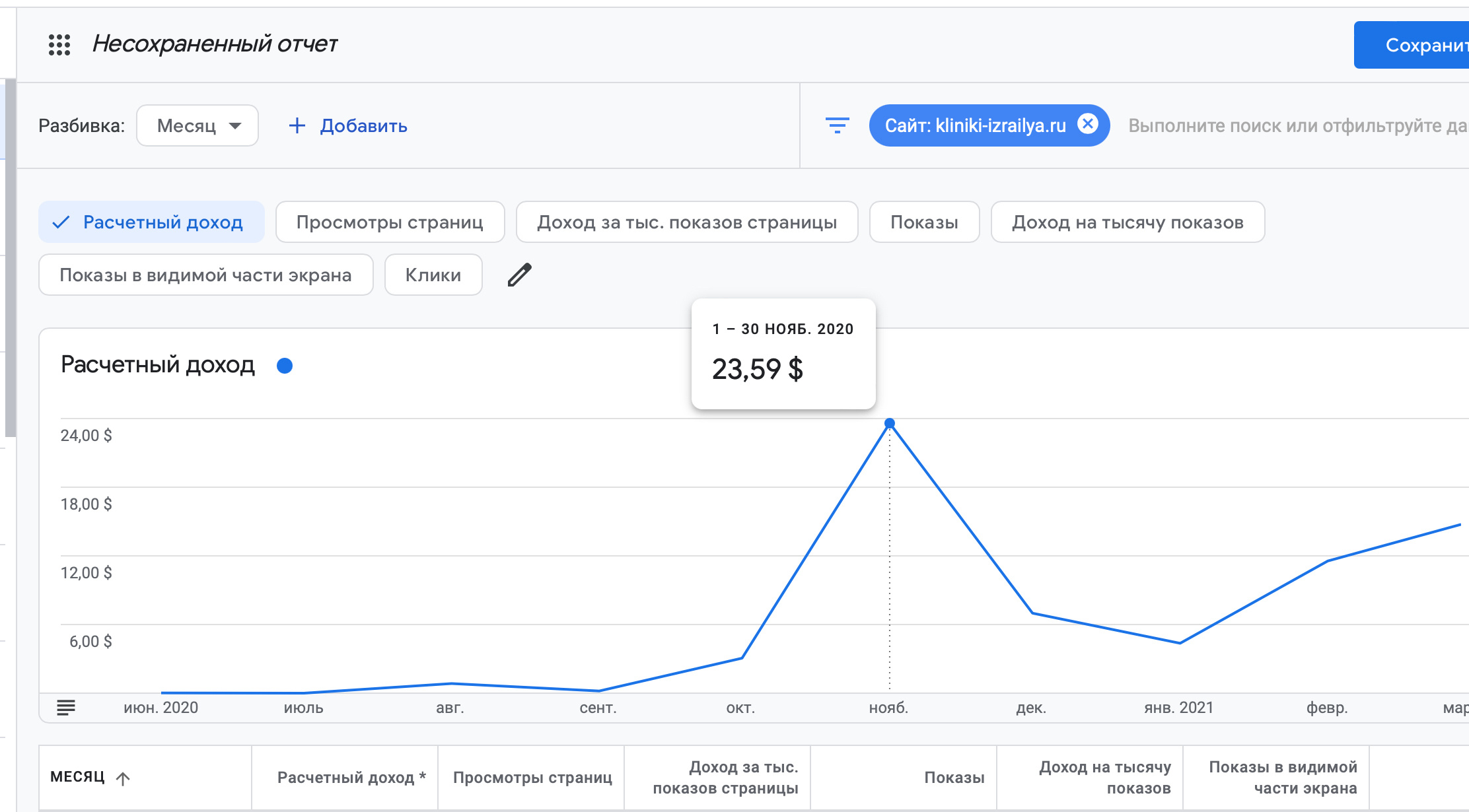The width and height of the screenshot is (1469, 812).
Task: Select Доход на тысячу показов chip
Action: click(1127, 222)
